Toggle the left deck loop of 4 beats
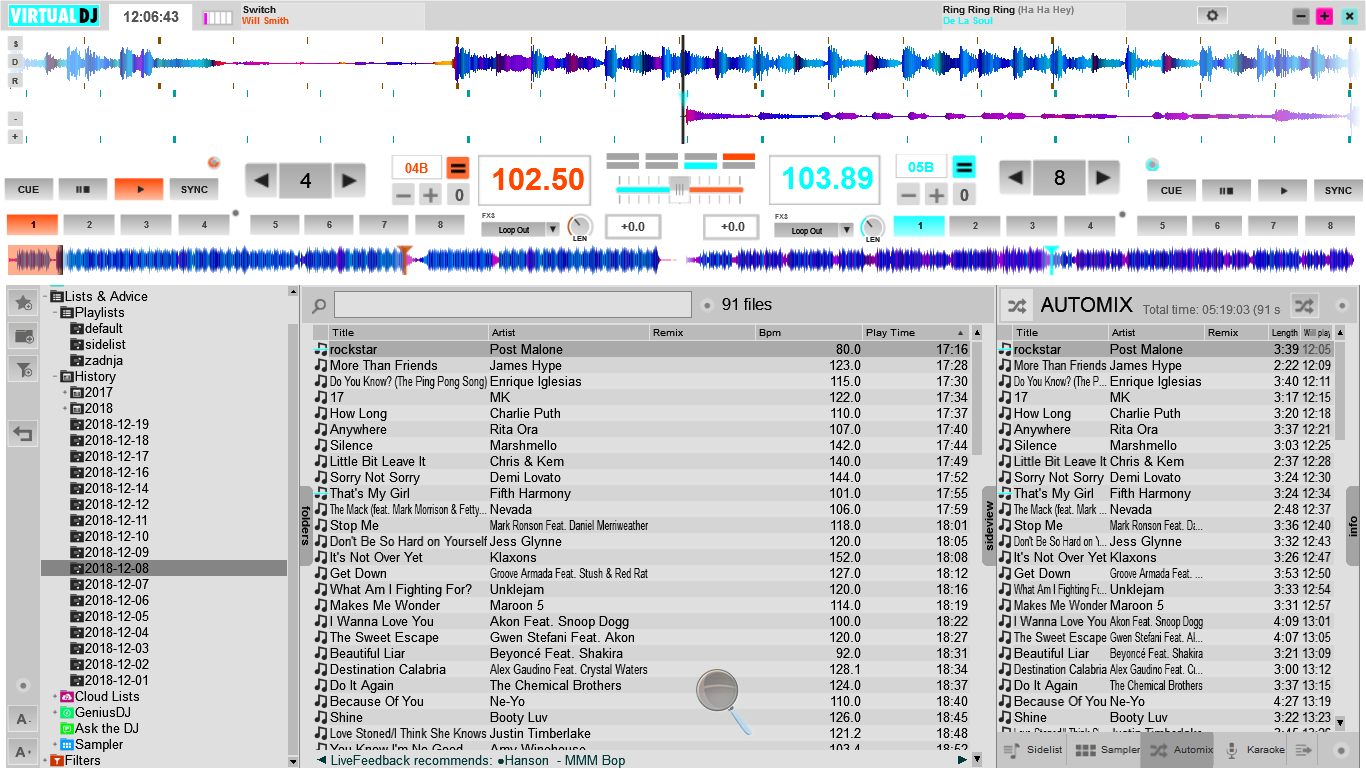 [306, 181]
